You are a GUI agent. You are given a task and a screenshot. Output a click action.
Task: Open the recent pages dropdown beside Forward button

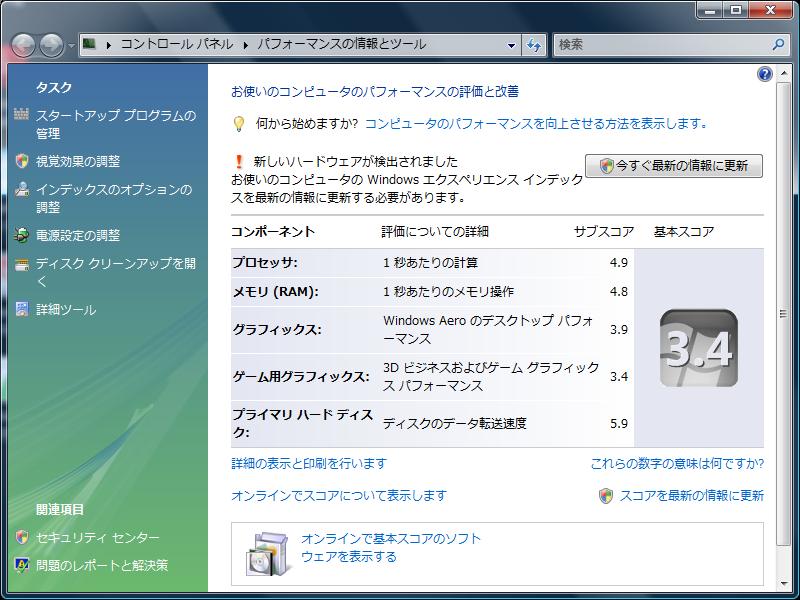click(71, 46)
